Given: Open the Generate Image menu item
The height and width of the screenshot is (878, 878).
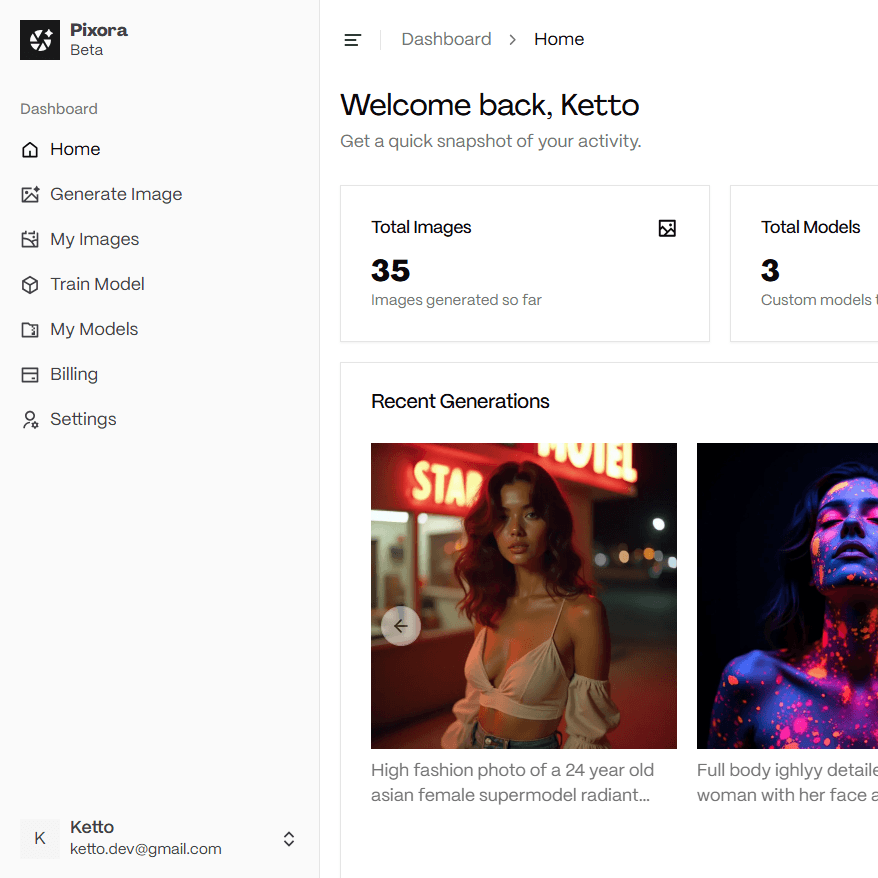Looking at the screenshot, I should tap(160, 194).
